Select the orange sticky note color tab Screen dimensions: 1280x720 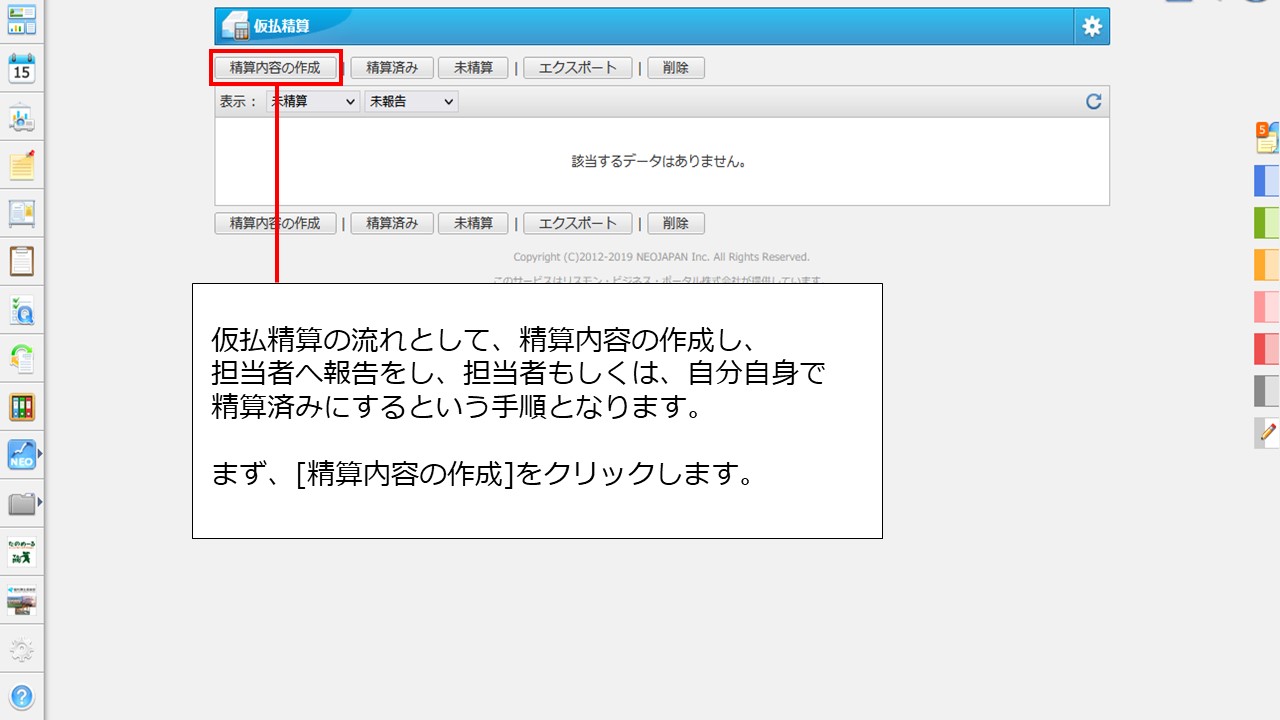point(1266,264)
